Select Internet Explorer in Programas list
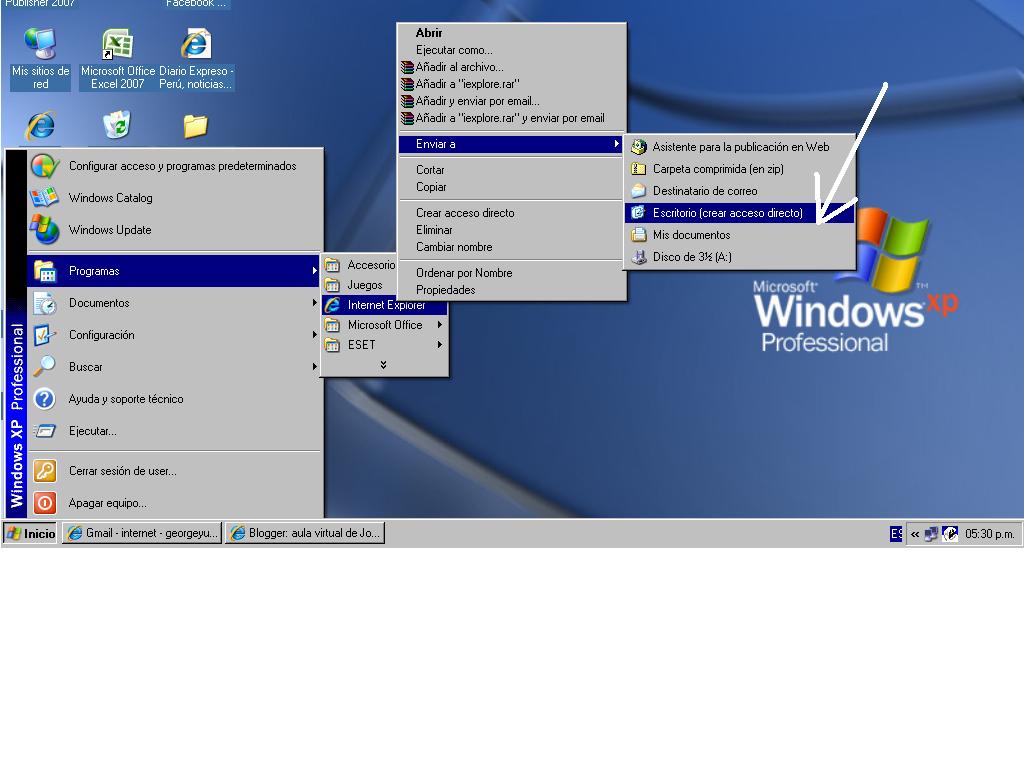 [x=385, y=305]
